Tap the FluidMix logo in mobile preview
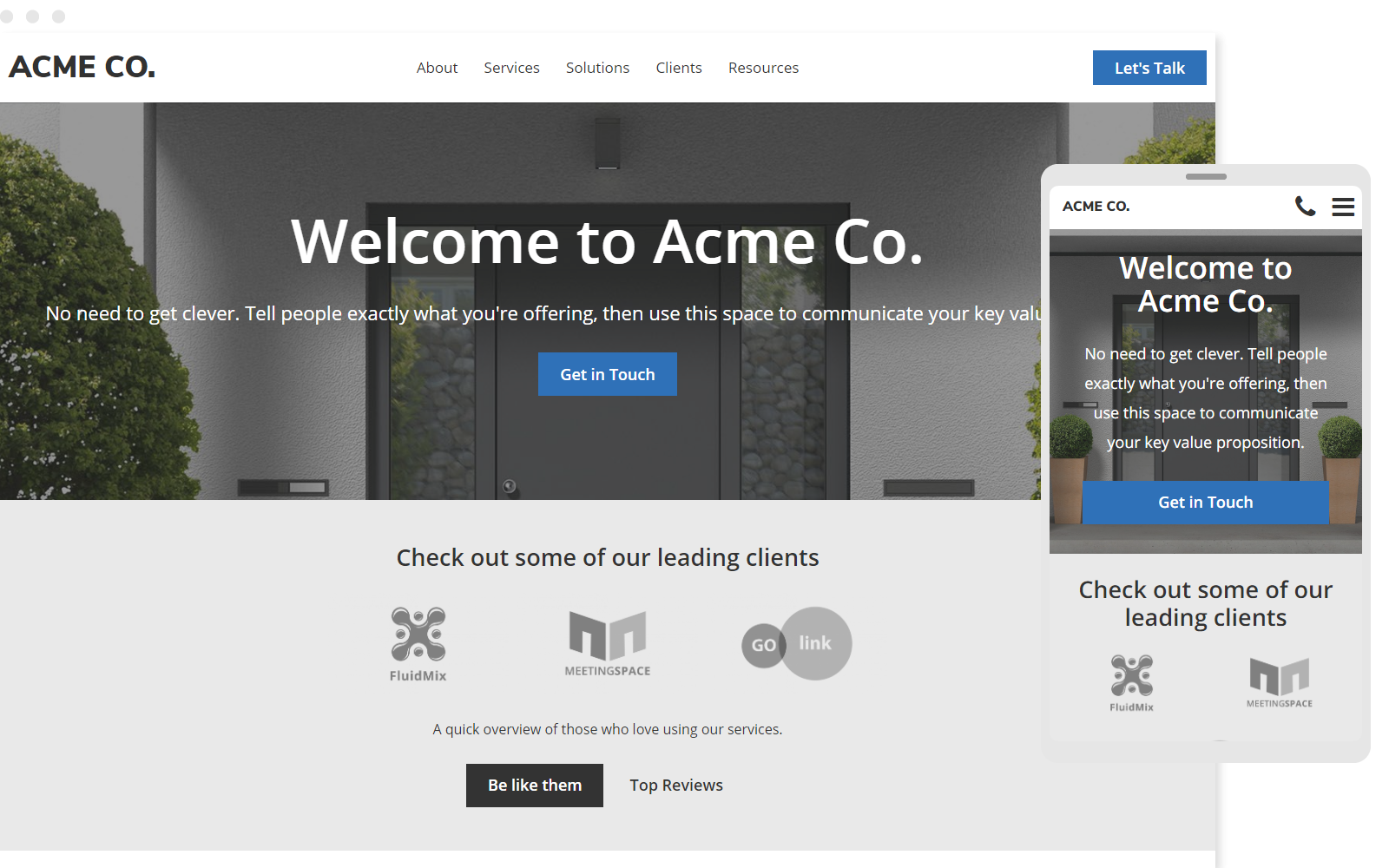1389x868 pixels. (1132, 683)
